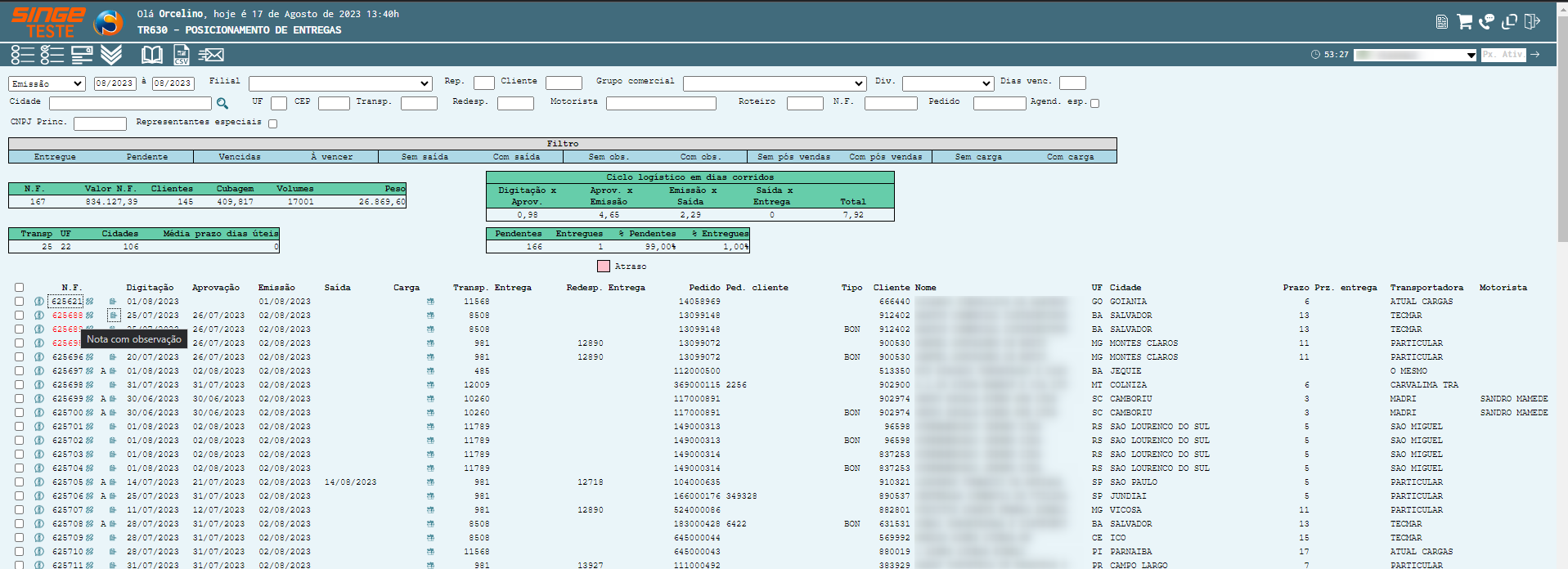Open the plain list icon in the toolbar

point(22,55)
